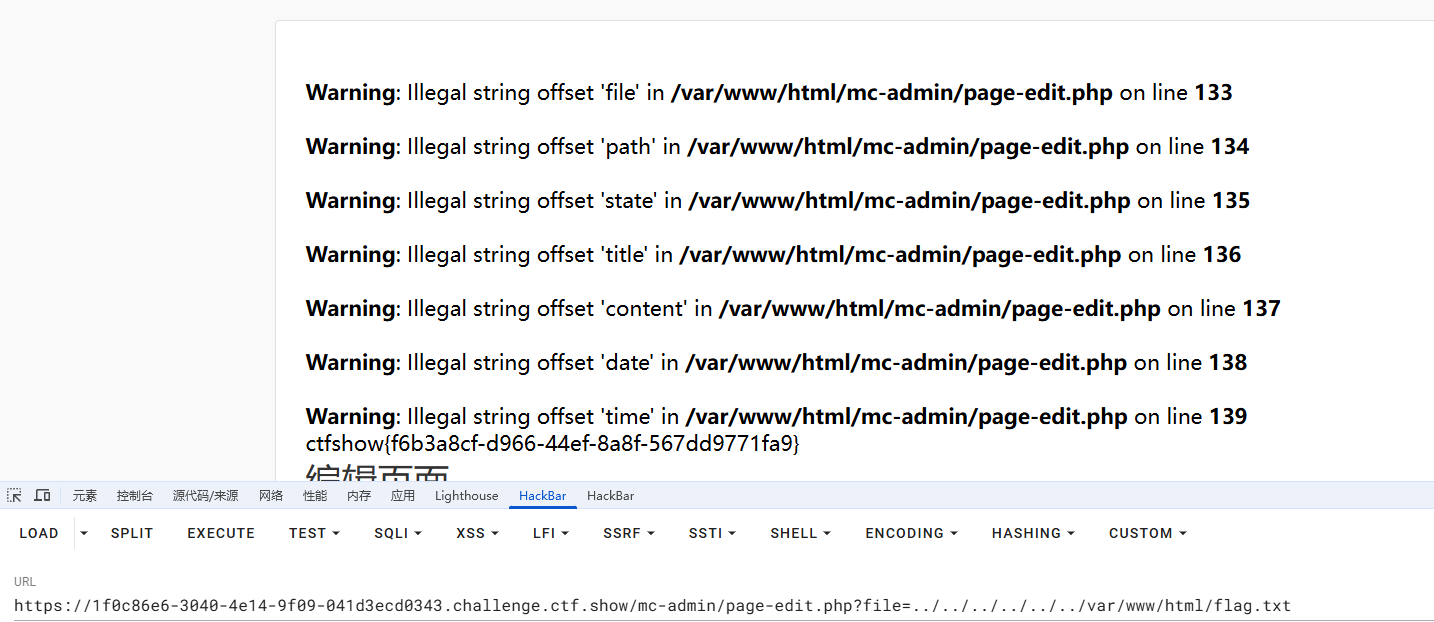
Task: Switch to the 控制台 (Console) tab
Action: tap(135, 496)
